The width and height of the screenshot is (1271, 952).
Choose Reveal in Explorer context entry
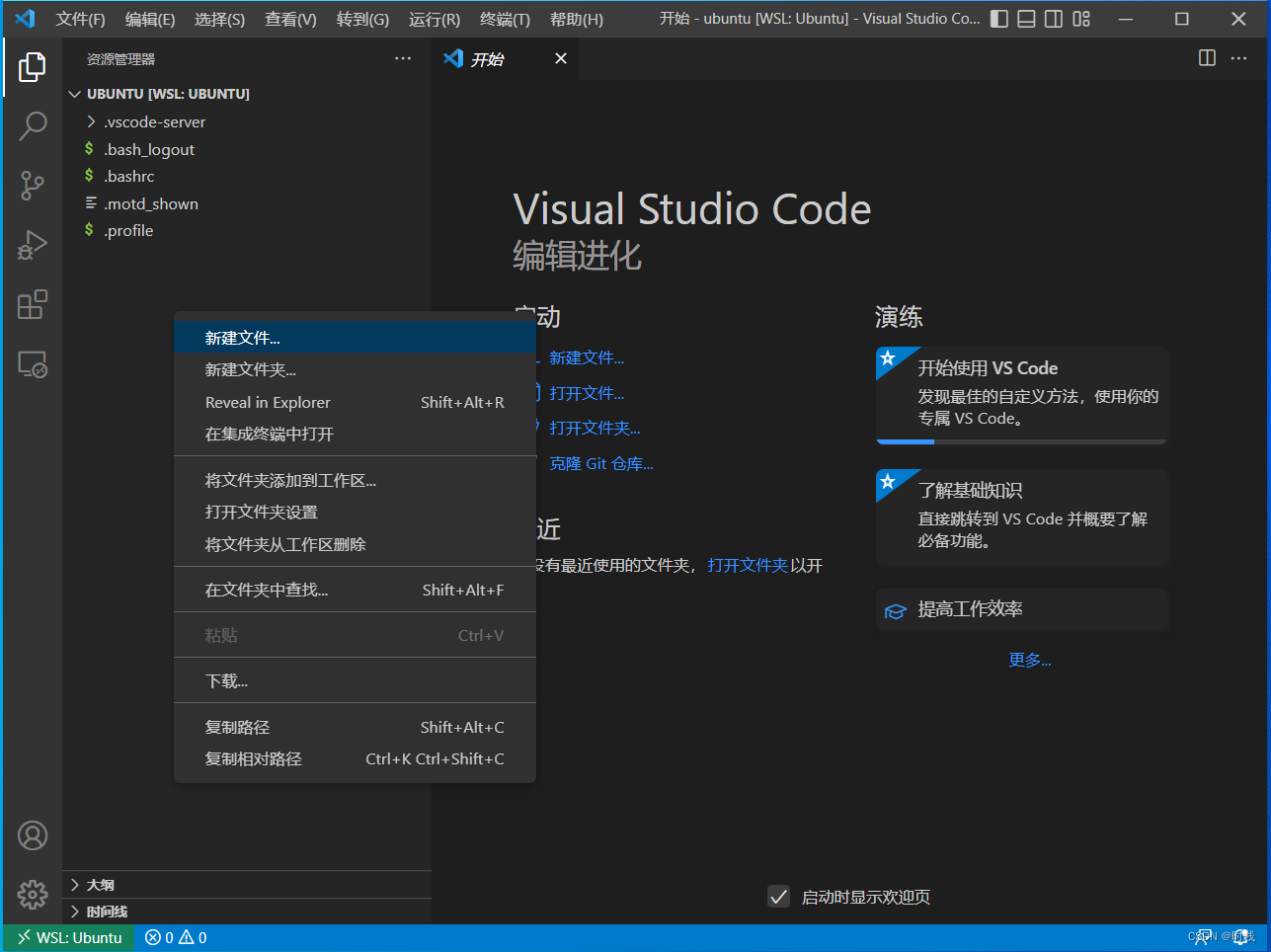click(355, 402)
